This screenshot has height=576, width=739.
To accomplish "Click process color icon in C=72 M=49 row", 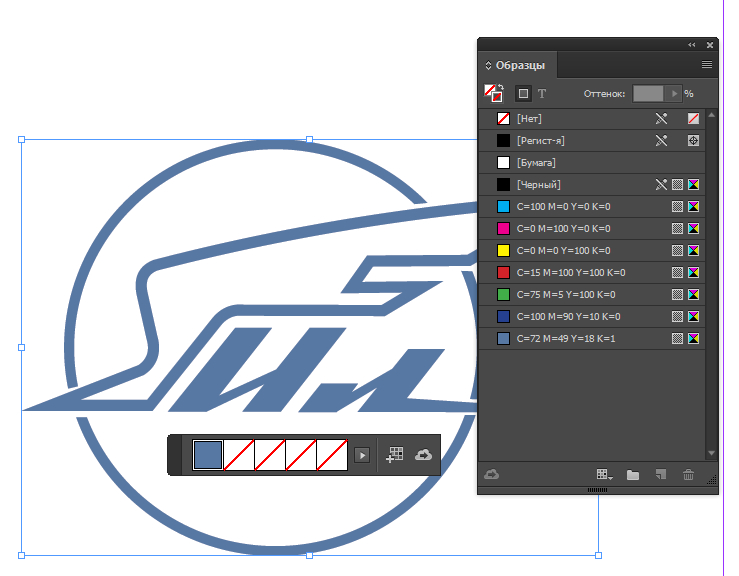I will 677,338.
